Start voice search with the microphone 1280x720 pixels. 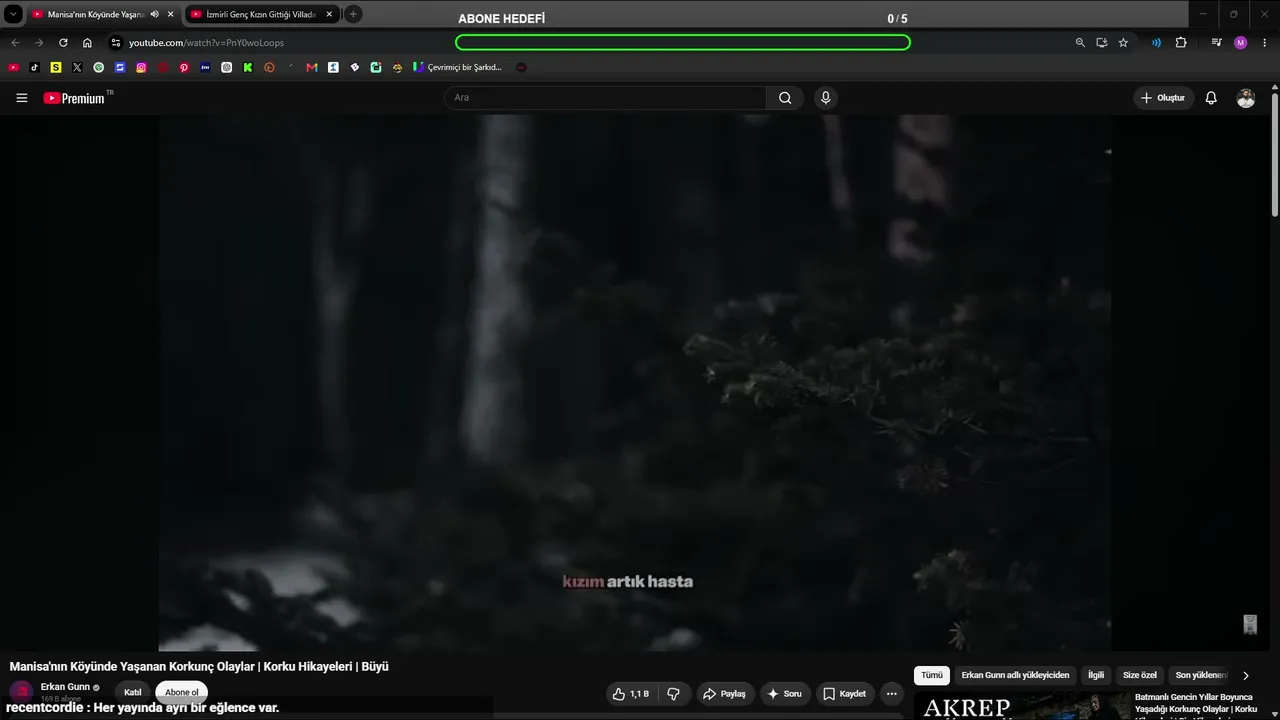tap(825, 98)
